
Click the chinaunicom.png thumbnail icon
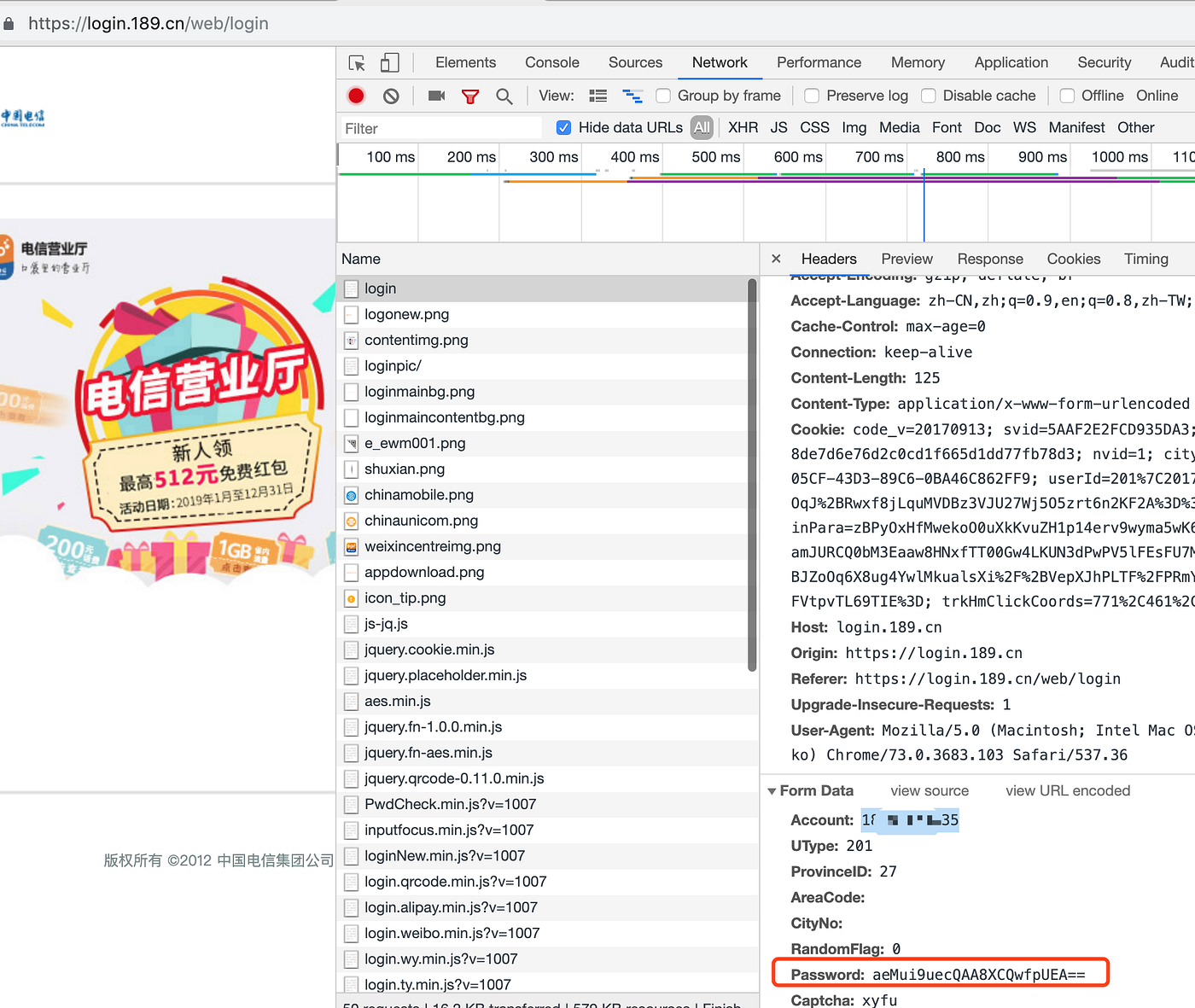(x=351, y=521)
